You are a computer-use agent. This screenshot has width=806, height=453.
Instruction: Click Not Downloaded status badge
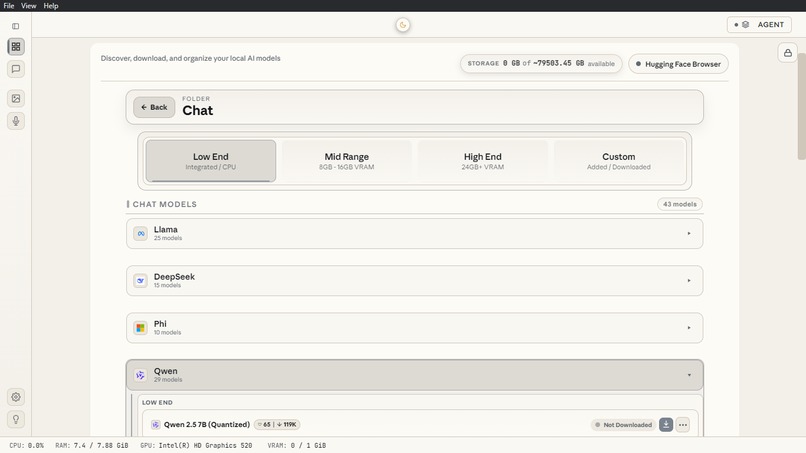click(x=624, y=425)
